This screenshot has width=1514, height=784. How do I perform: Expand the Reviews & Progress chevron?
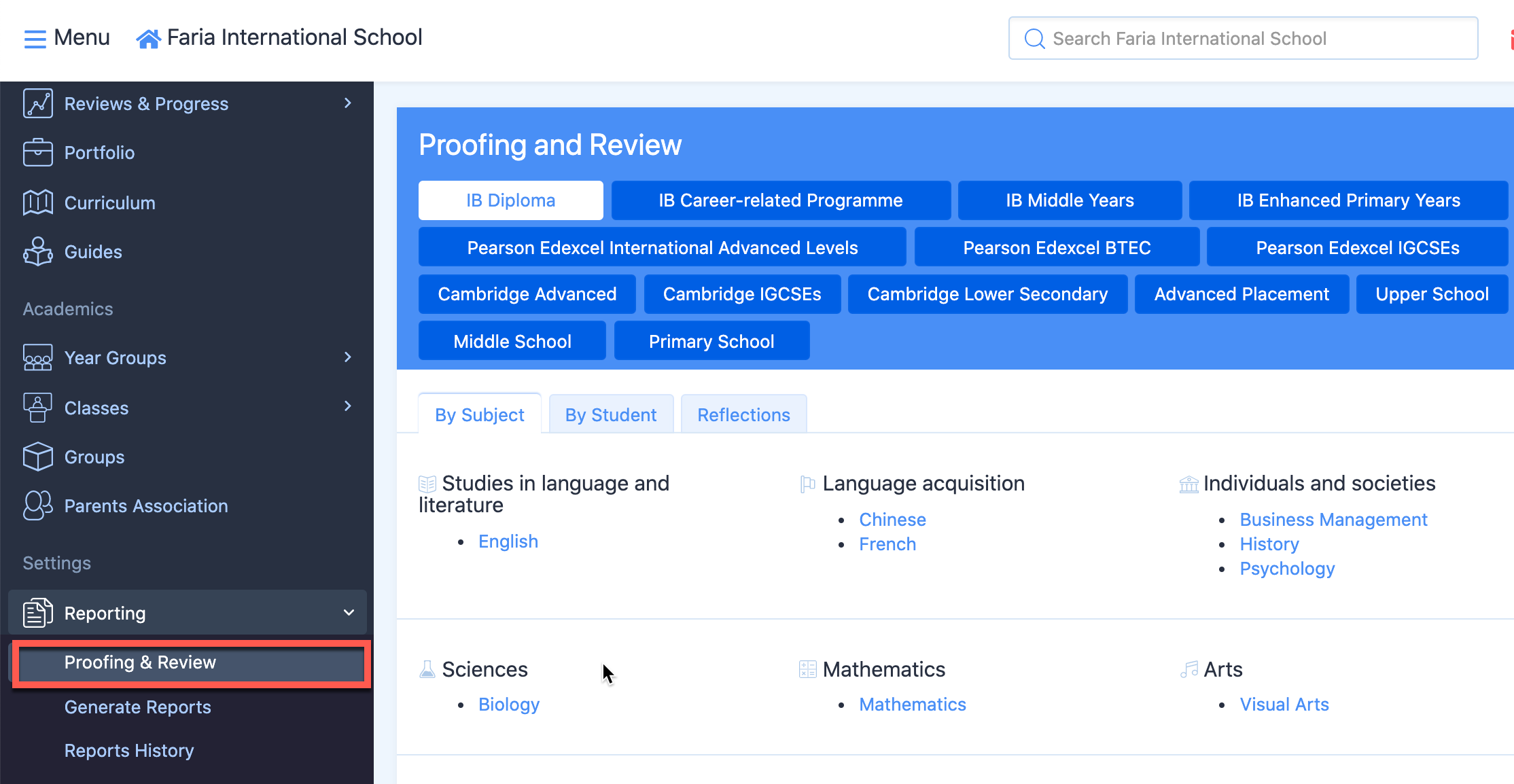coord(348,103)
